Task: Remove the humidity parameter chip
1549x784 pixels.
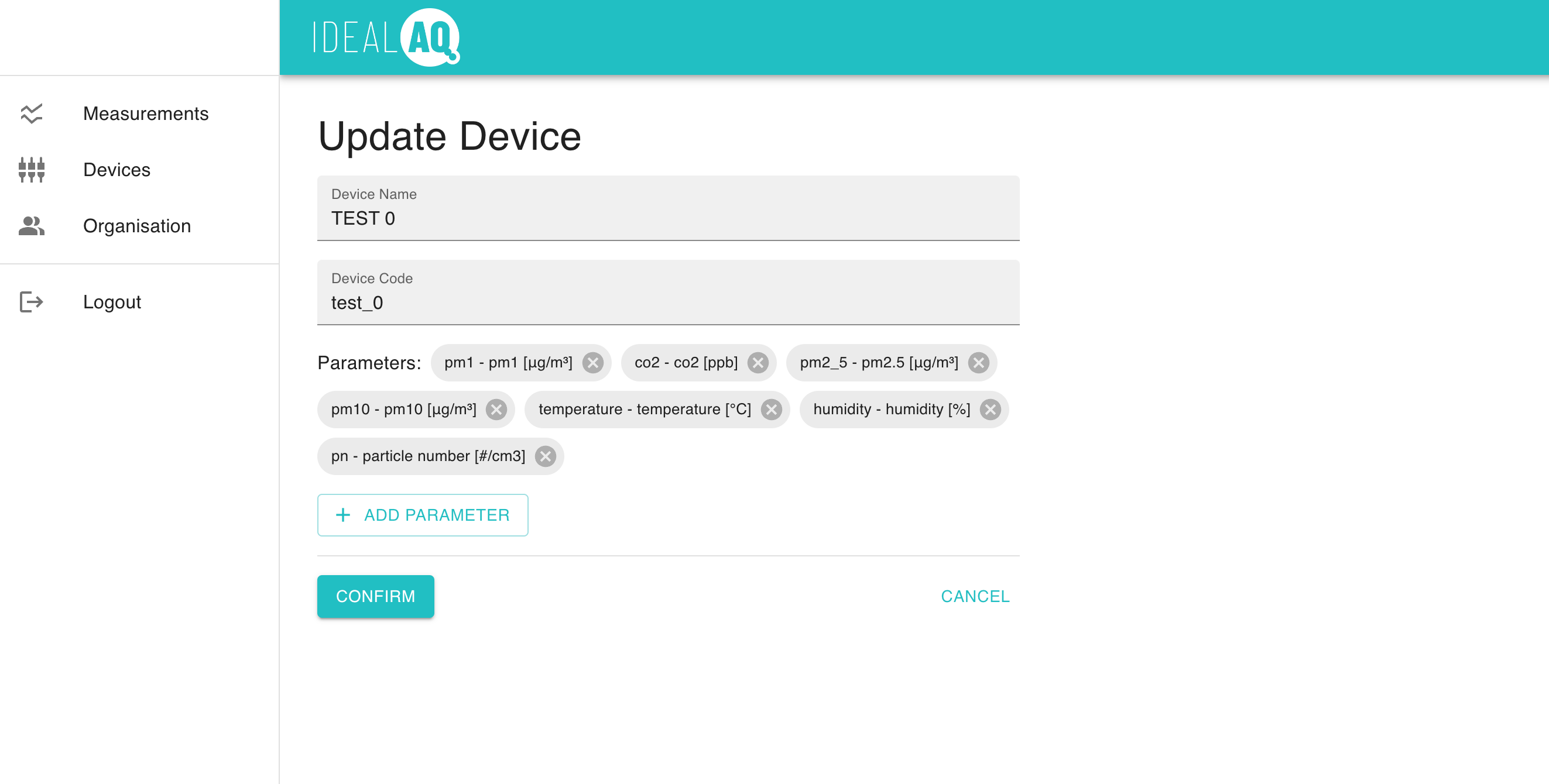Action: click(x=990, y=409)
